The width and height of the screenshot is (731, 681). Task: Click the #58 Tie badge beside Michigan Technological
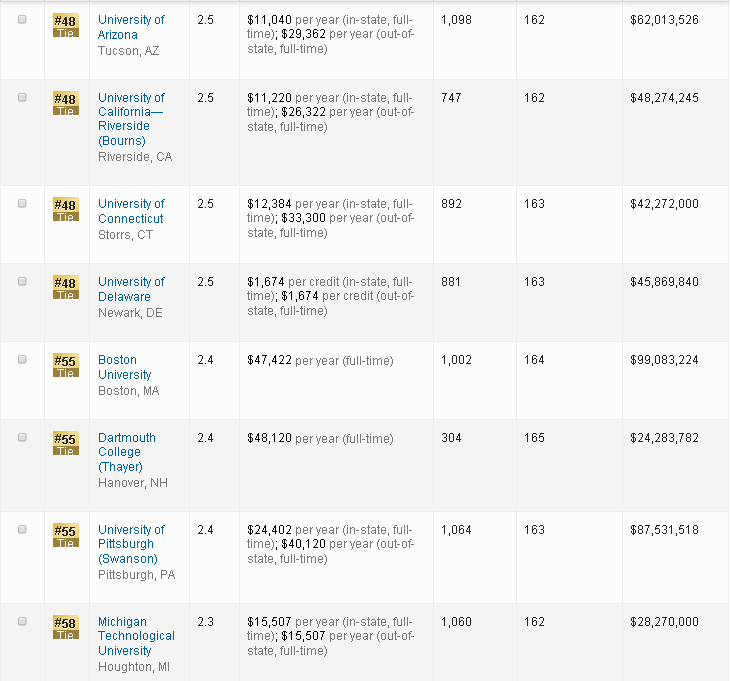65,627
